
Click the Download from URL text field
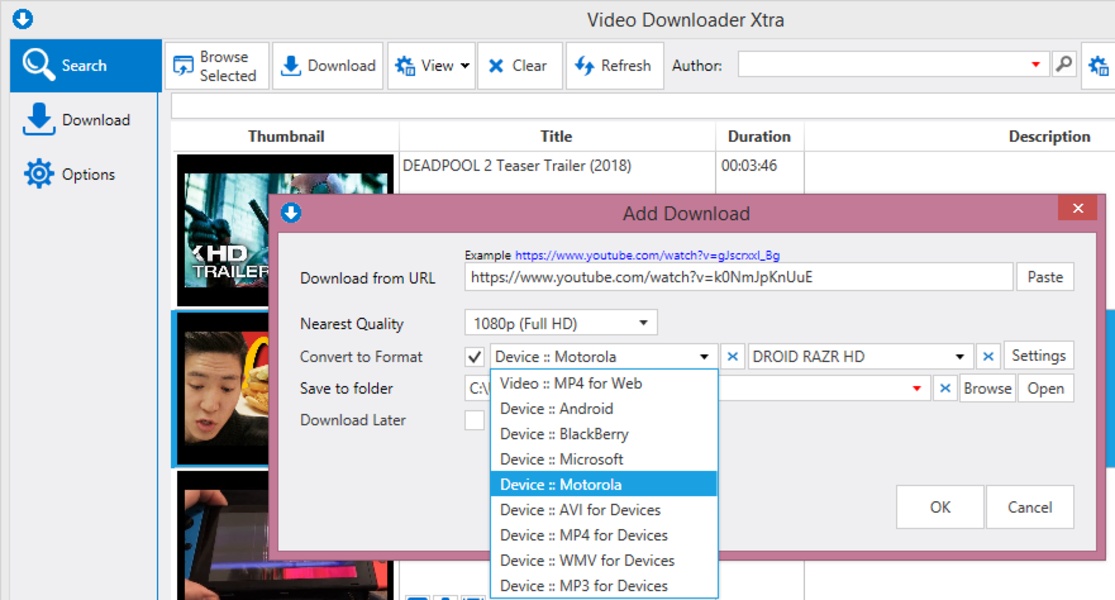[738, 277]
